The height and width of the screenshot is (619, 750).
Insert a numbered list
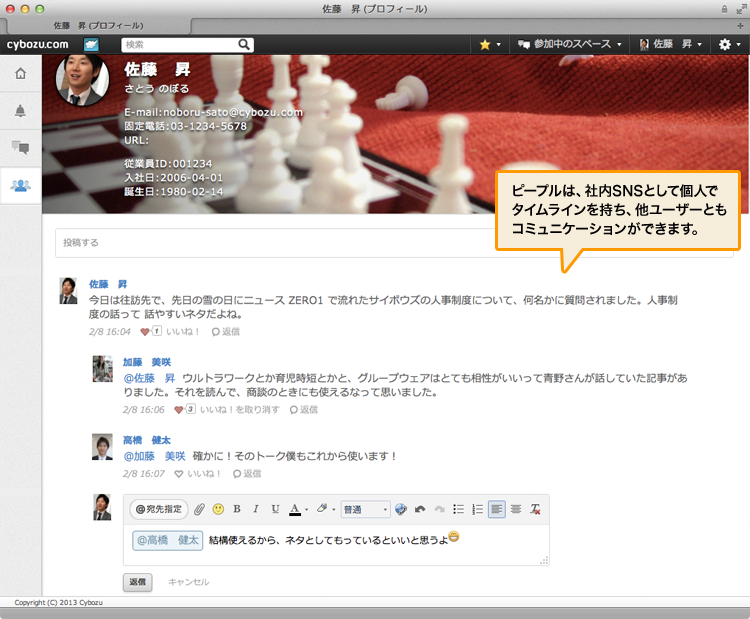coord(477,509)
